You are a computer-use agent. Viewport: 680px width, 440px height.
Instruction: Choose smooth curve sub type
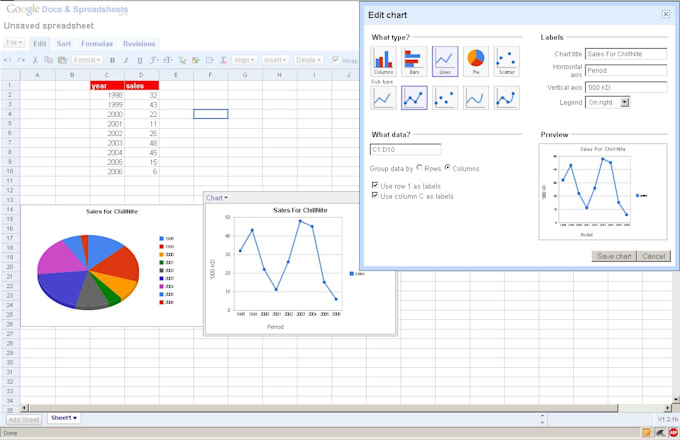click(476, 98)
